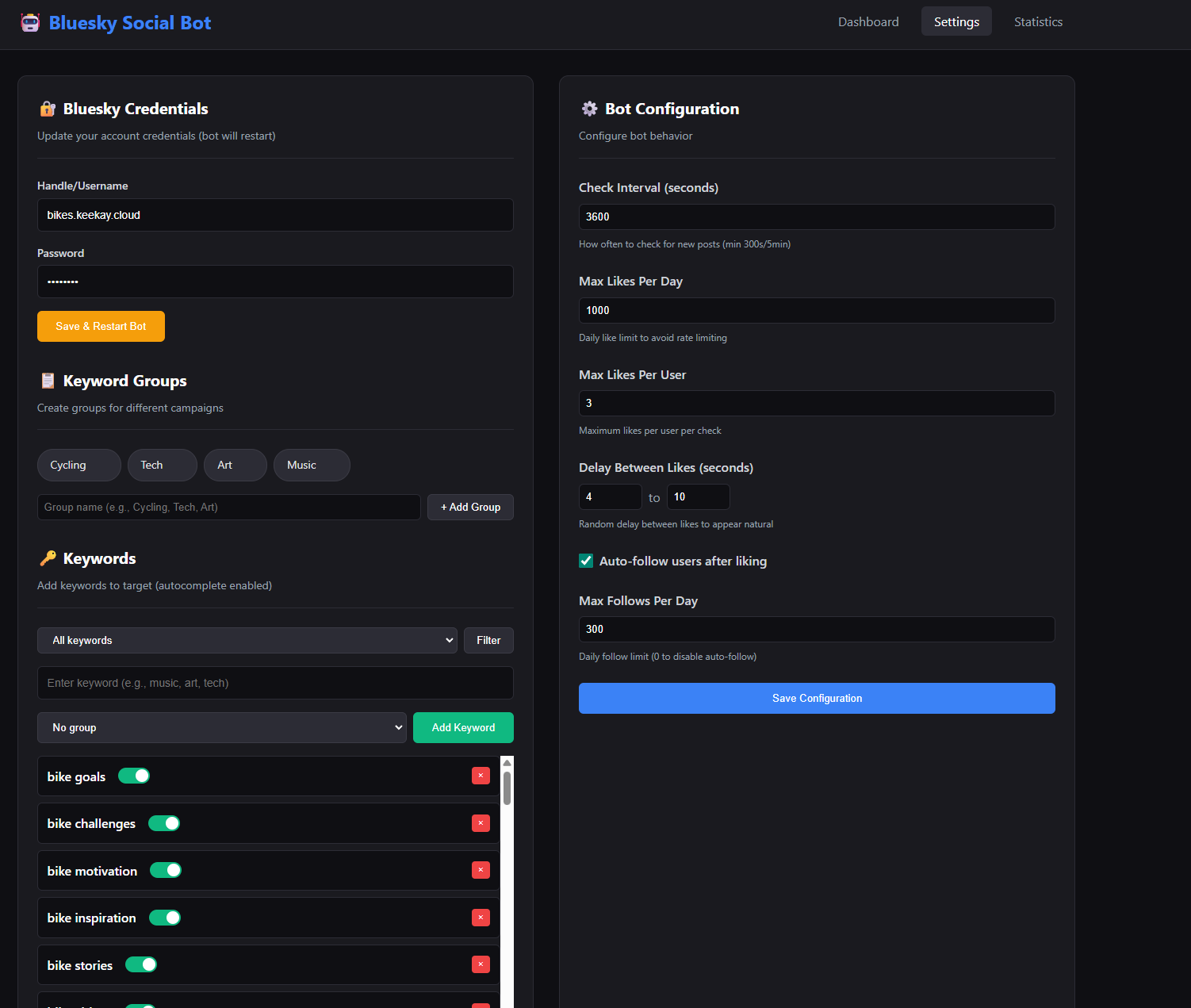1191x1008 pixels.
Task: Click the Filter button
Action: 488,640
